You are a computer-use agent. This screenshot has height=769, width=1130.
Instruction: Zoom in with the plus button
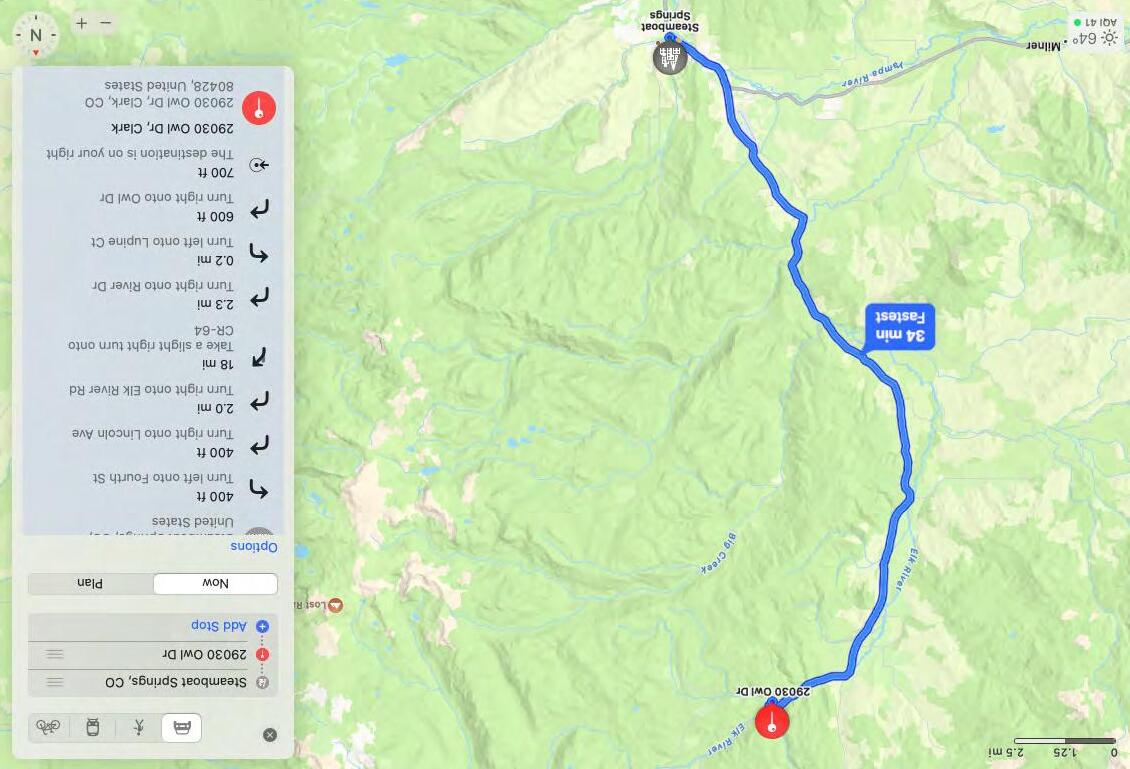click(81, 24)
